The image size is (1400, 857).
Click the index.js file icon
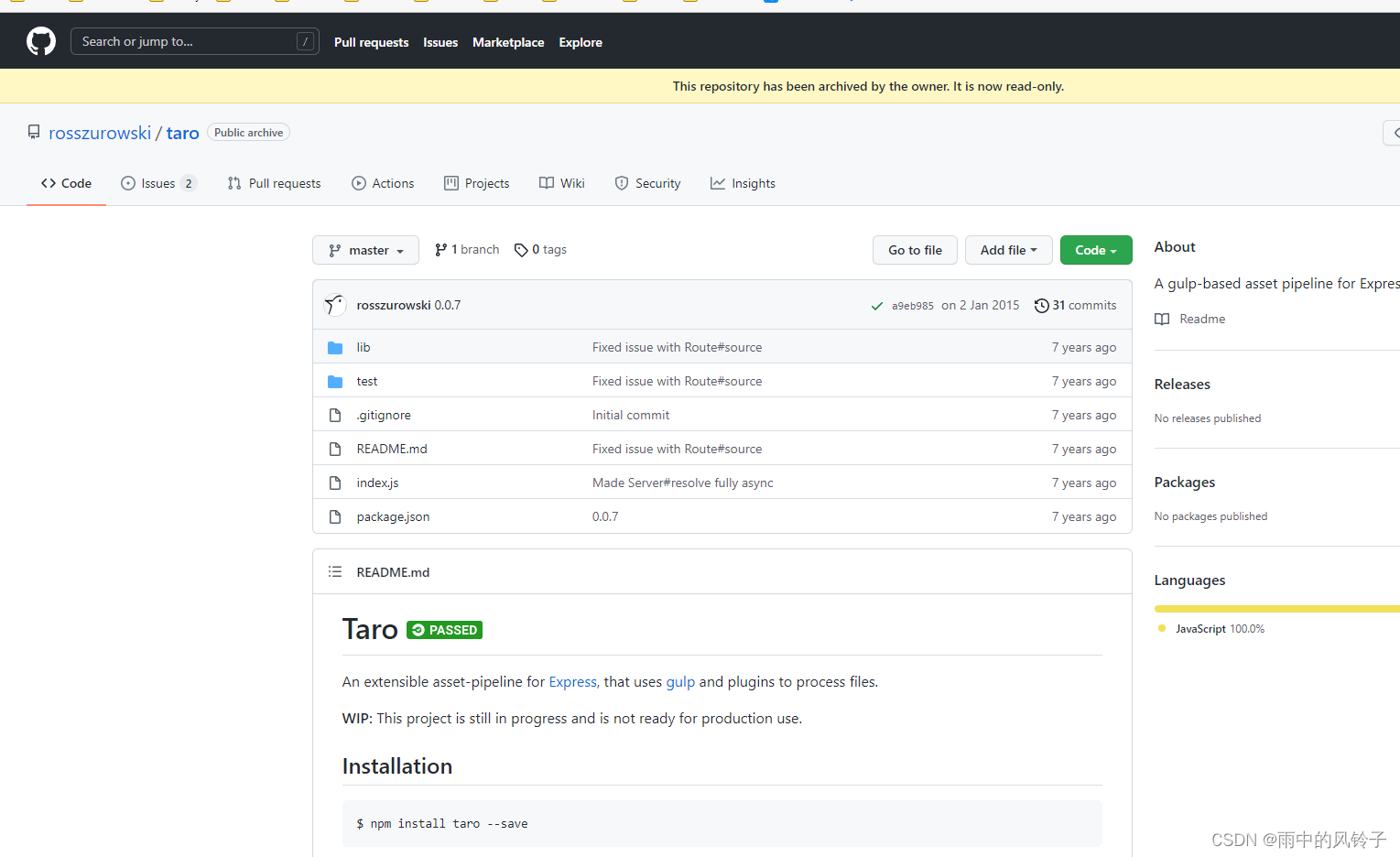pyautogui.click(x=335, y=483)
